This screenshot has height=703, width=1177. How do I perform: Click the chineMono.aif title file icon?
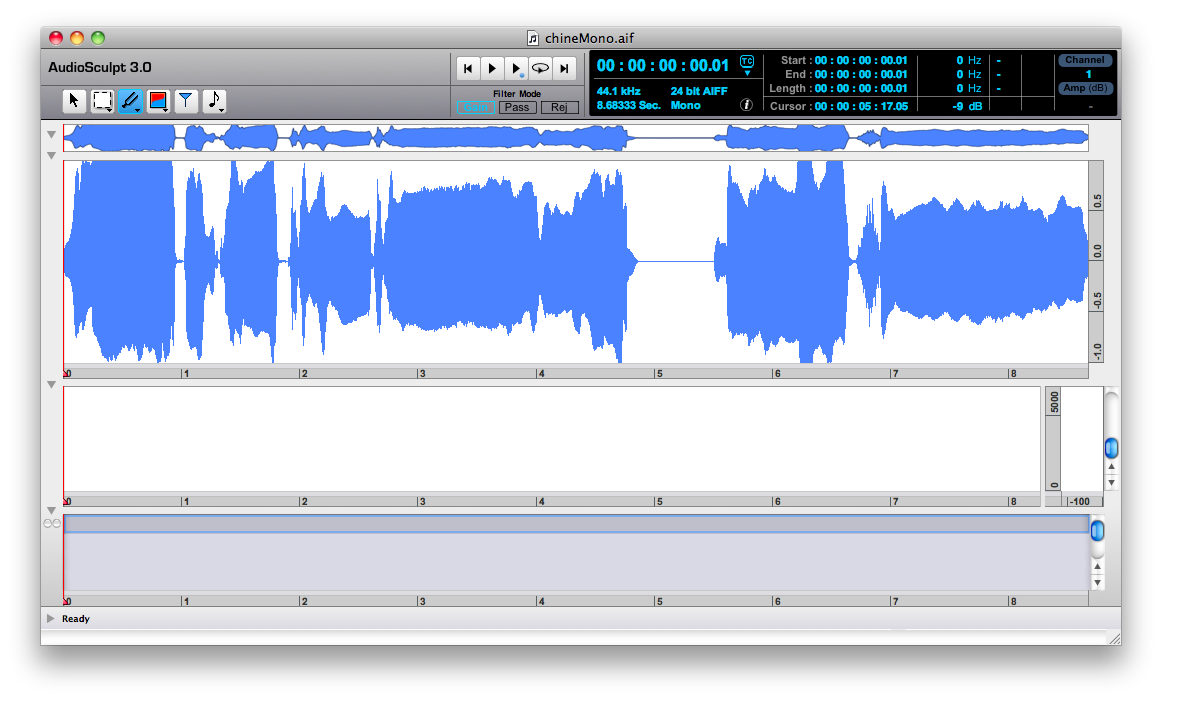[x=532, y=38]
